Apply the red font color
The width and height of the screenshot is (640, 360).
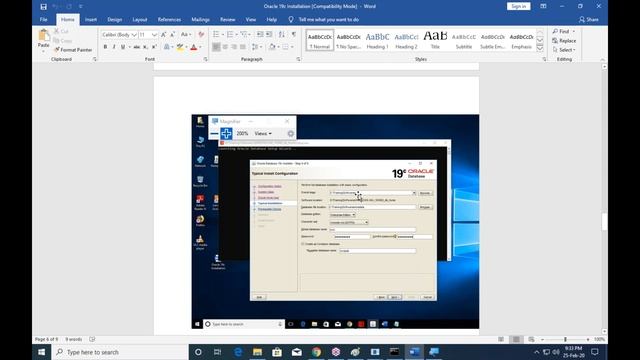(194, 47)
